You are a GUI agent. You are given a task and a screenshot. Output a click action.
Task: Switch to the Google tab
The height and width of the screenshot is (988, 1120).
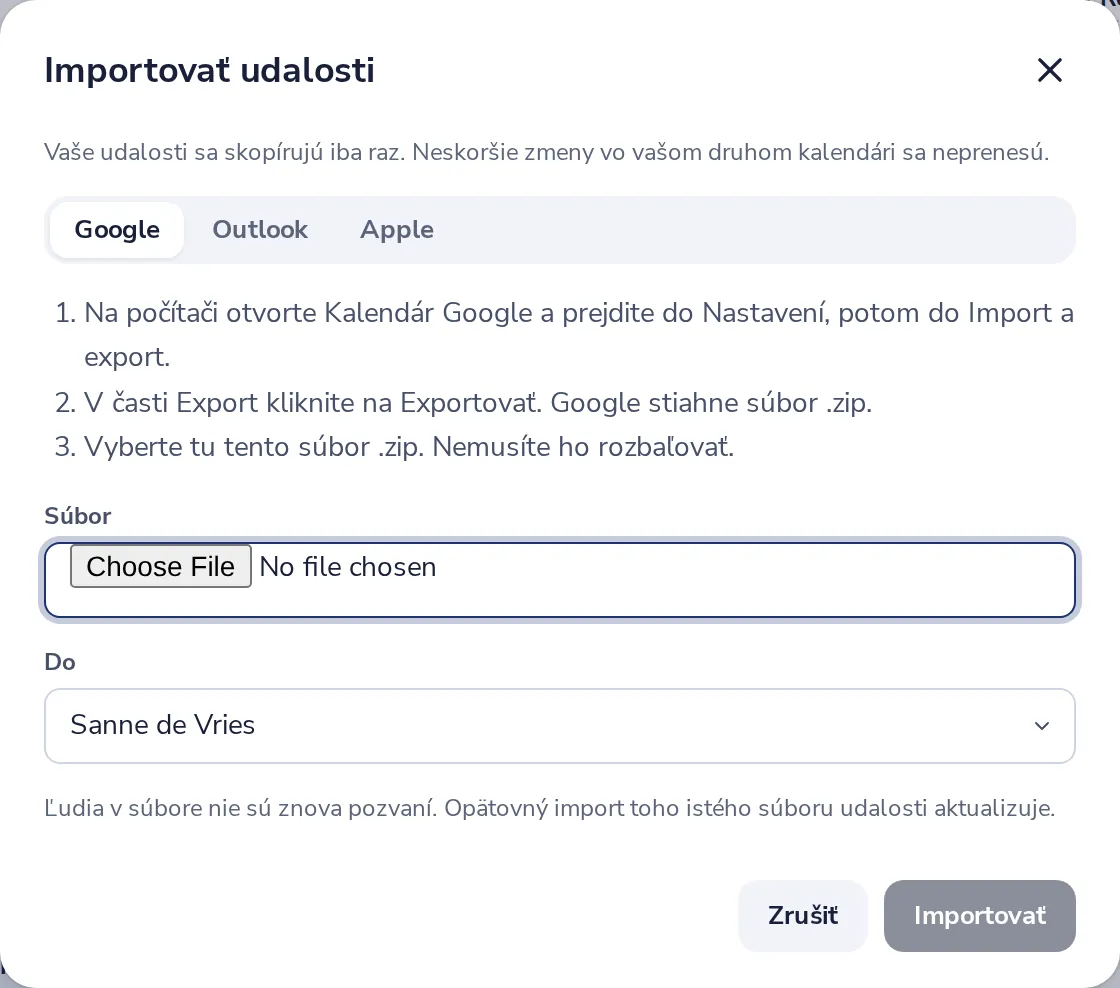point(117,229)
